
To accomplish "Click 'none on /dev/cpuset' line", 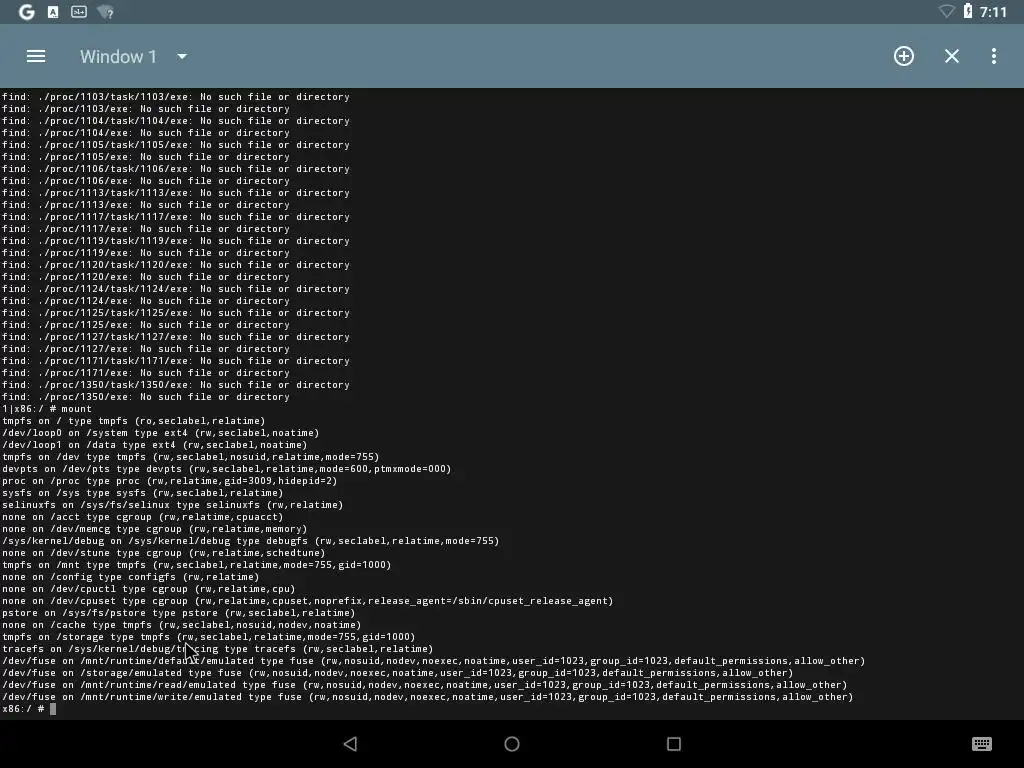I will (308, 601).
